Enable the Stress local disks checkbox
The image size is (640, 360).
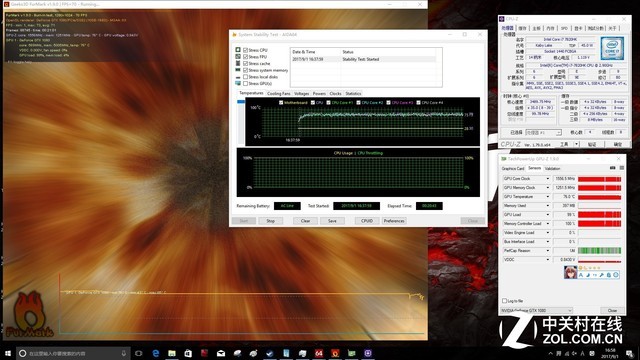pos(245,77)
